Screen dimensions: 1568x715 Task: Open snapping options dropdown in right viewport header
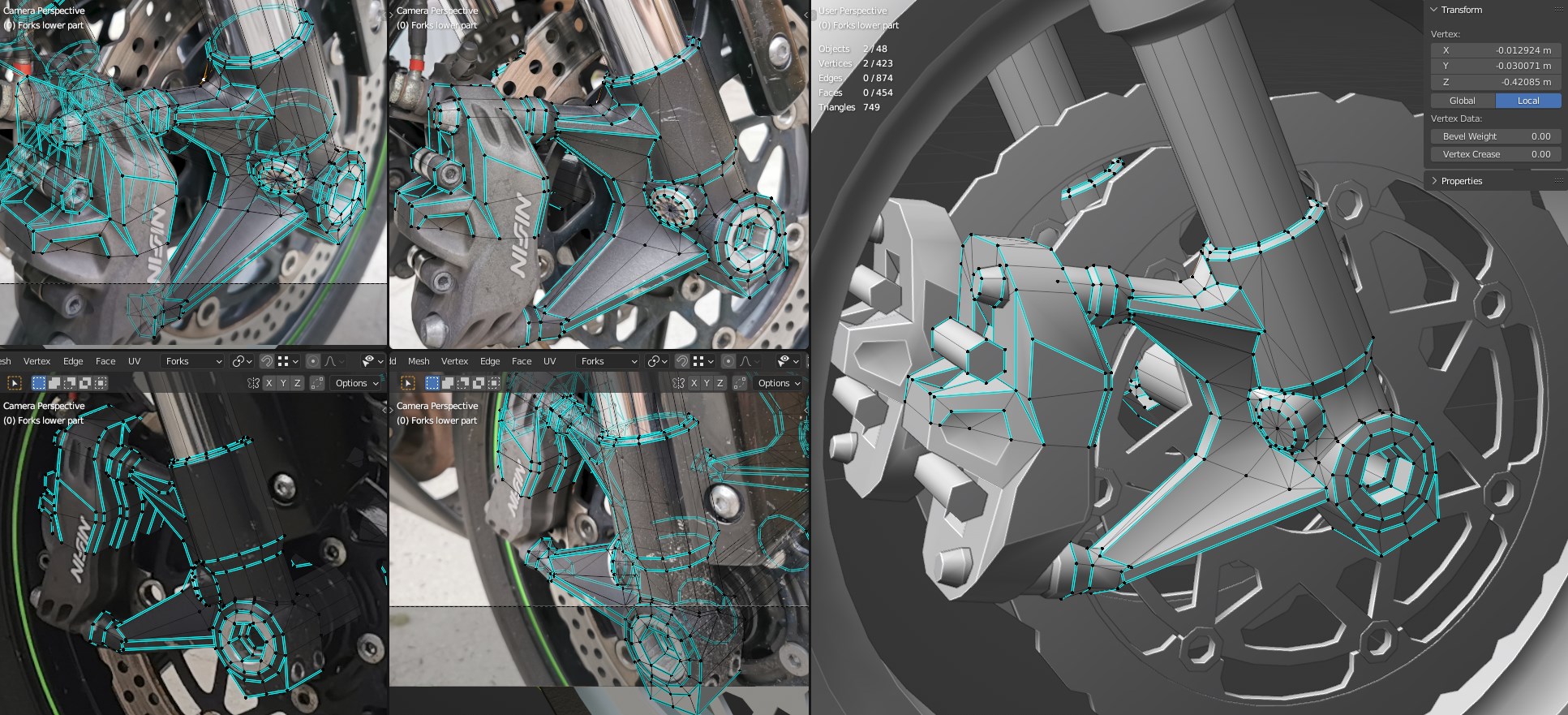[703, 361]
